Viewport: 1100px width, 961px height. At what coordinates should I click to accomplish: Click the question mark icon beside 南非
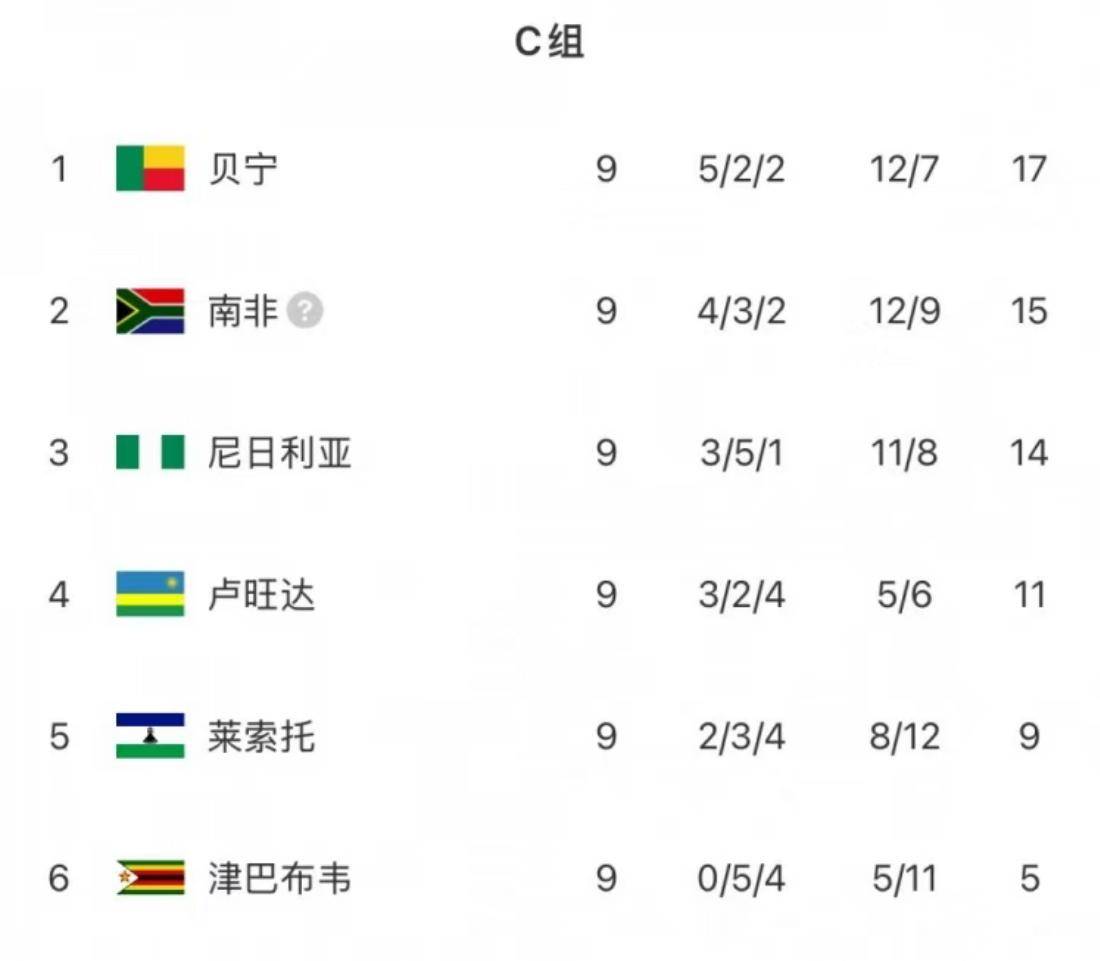pyautogui.click(x=305, y=311)
